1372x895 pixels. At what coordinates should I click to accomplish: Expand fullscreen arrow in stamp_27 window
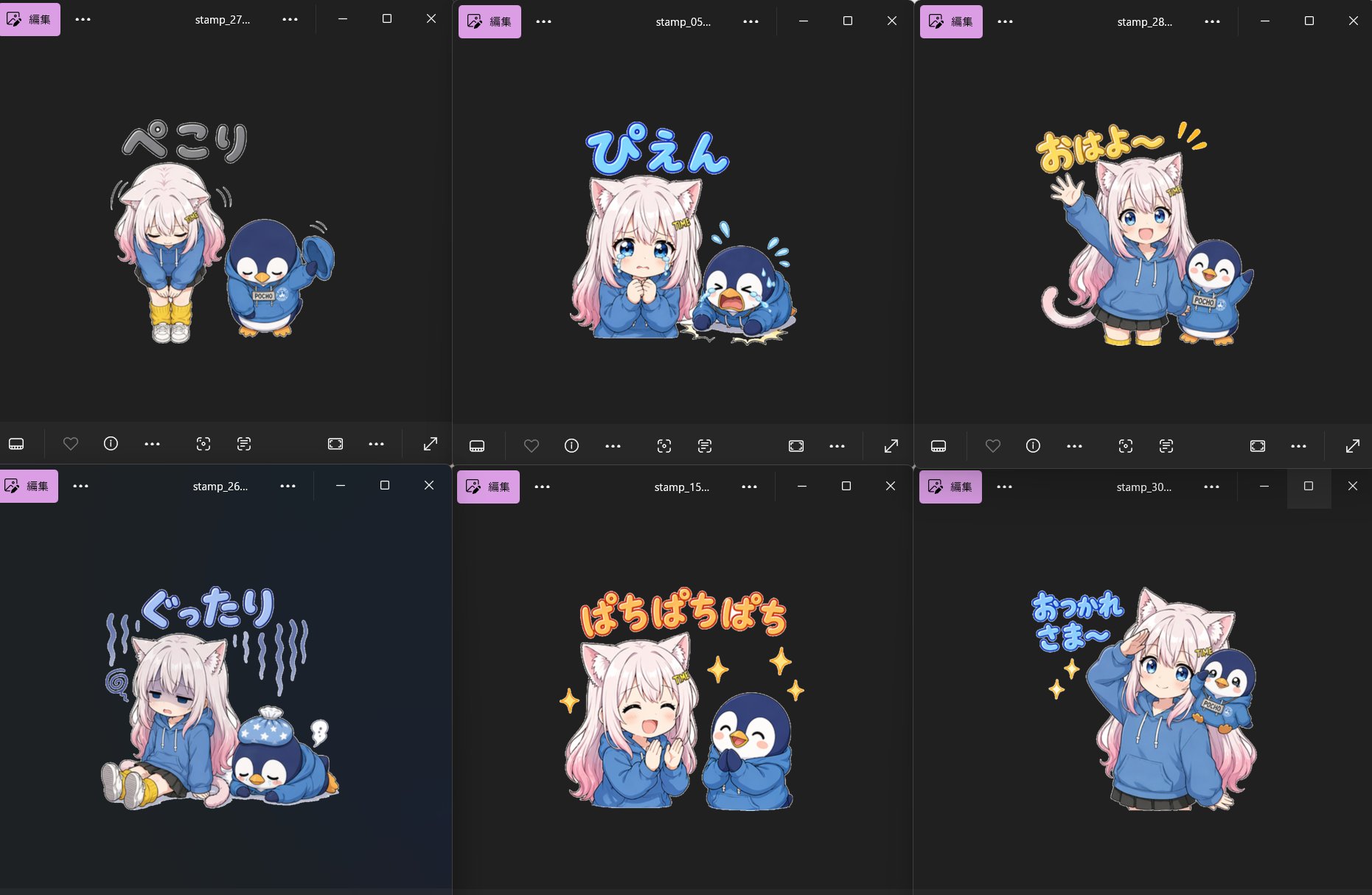pos(431,444)
